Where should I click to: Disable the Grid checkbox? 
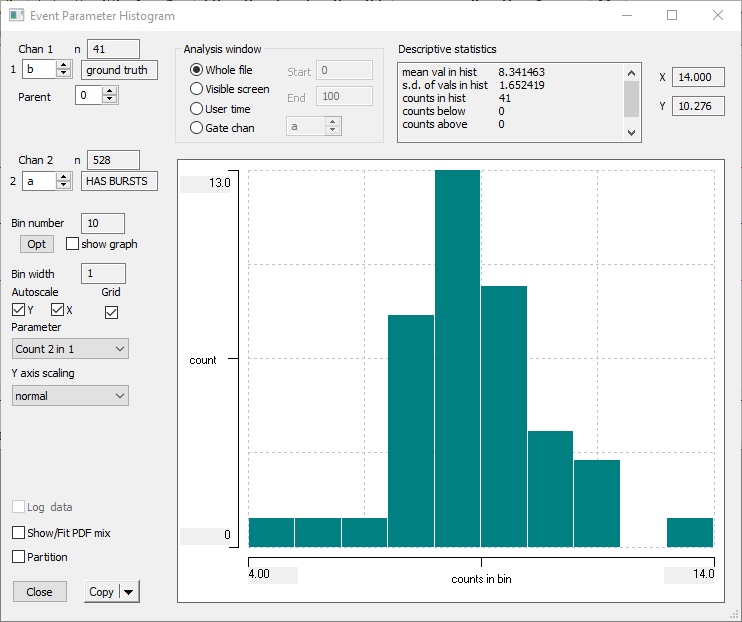pos(111,312)
